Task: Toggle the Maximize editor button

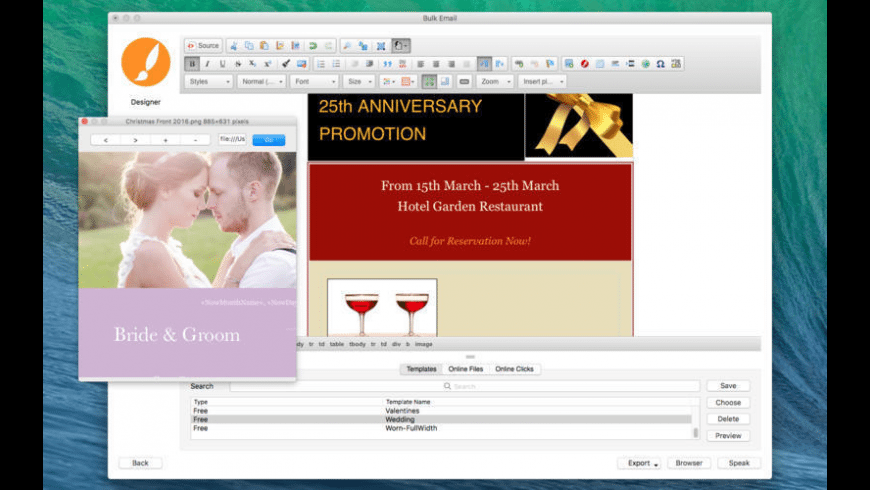Action: click(x=429, y=82)
